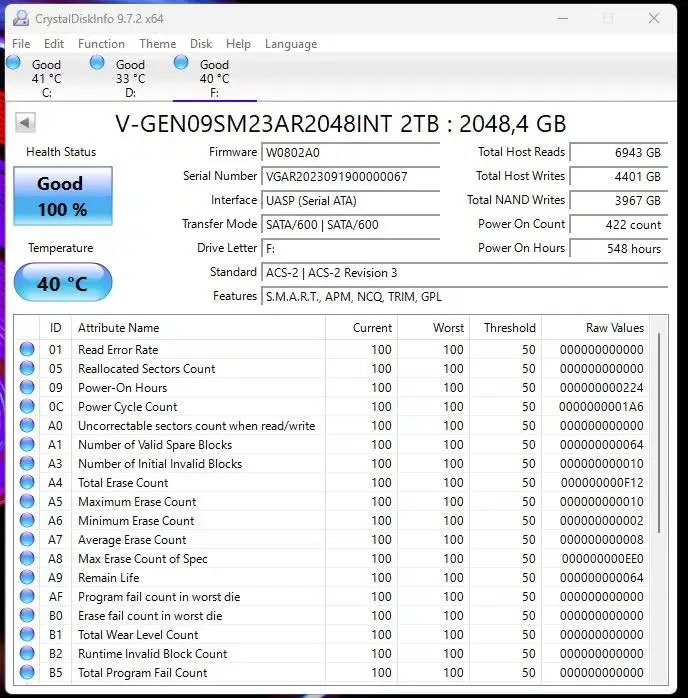Click the Standard field ACS-2 Revision 3

(465, 272)
